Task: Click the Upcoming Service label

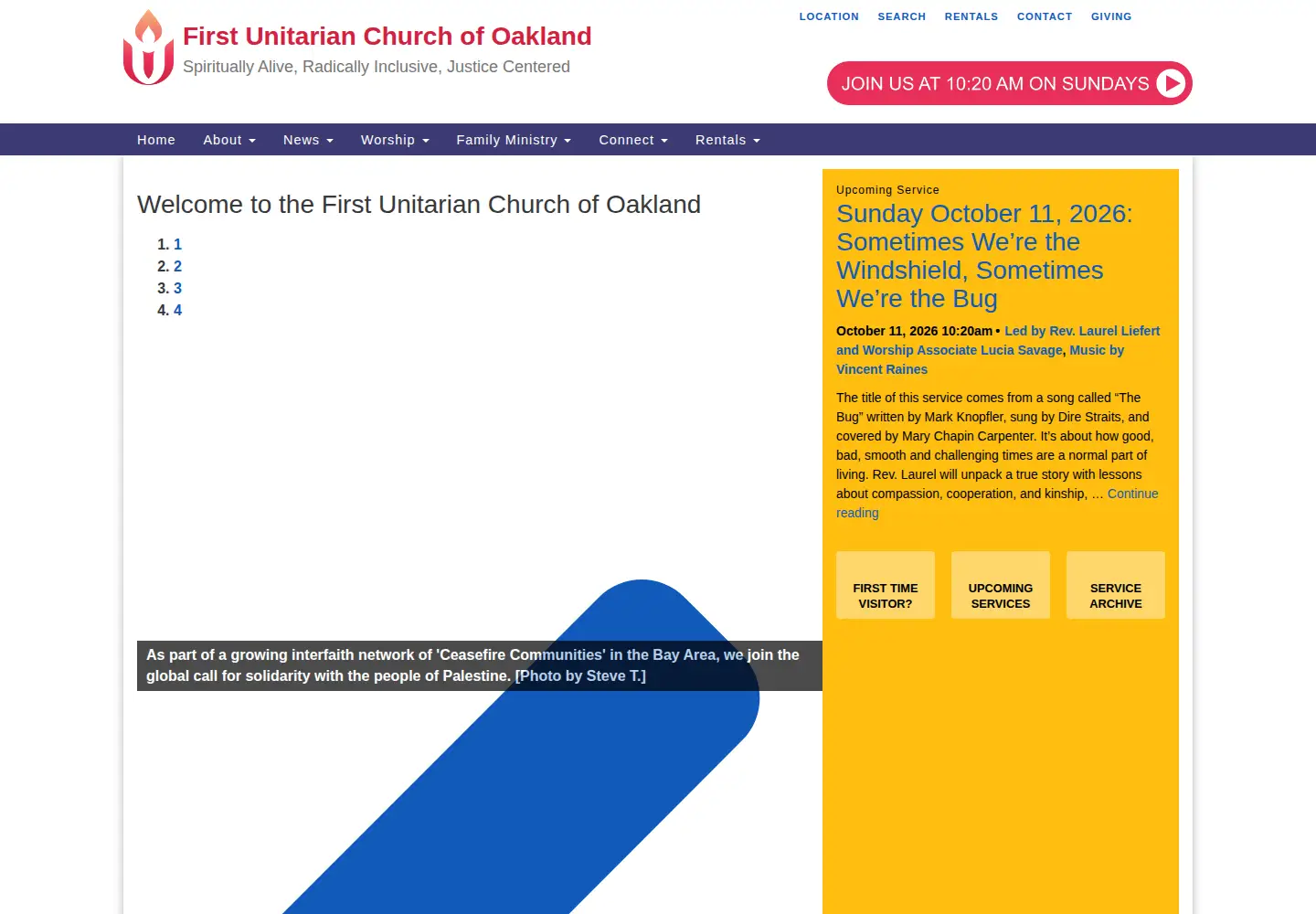Action: 887,190
